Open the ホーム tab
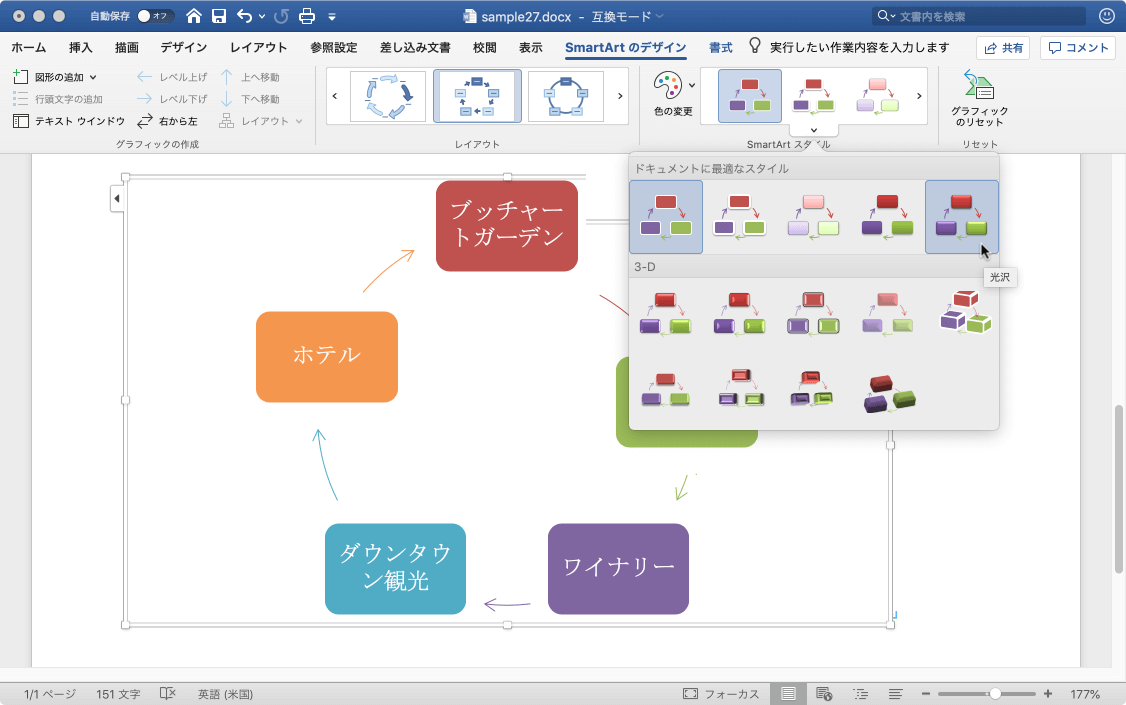 pyautogui.click(x=29, y=47)
